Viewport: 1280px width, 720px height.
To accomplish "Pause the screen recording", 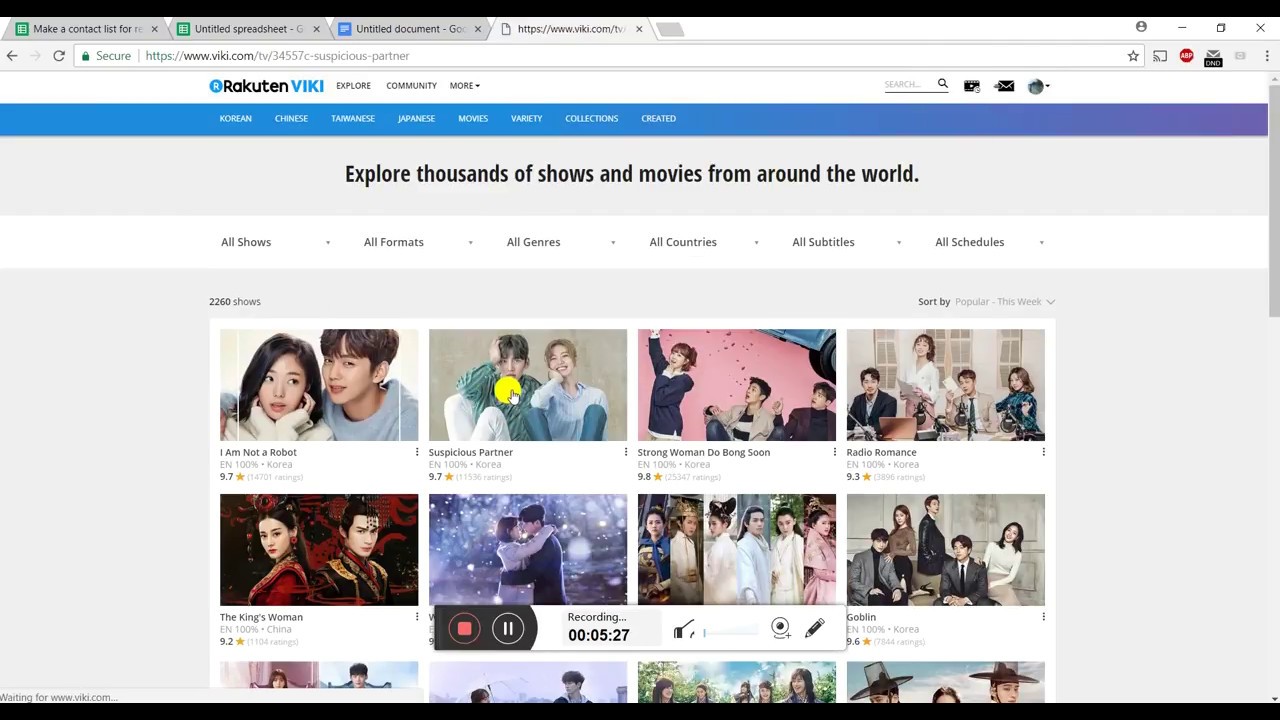I will pyautogui.click(x=508, y=628).
